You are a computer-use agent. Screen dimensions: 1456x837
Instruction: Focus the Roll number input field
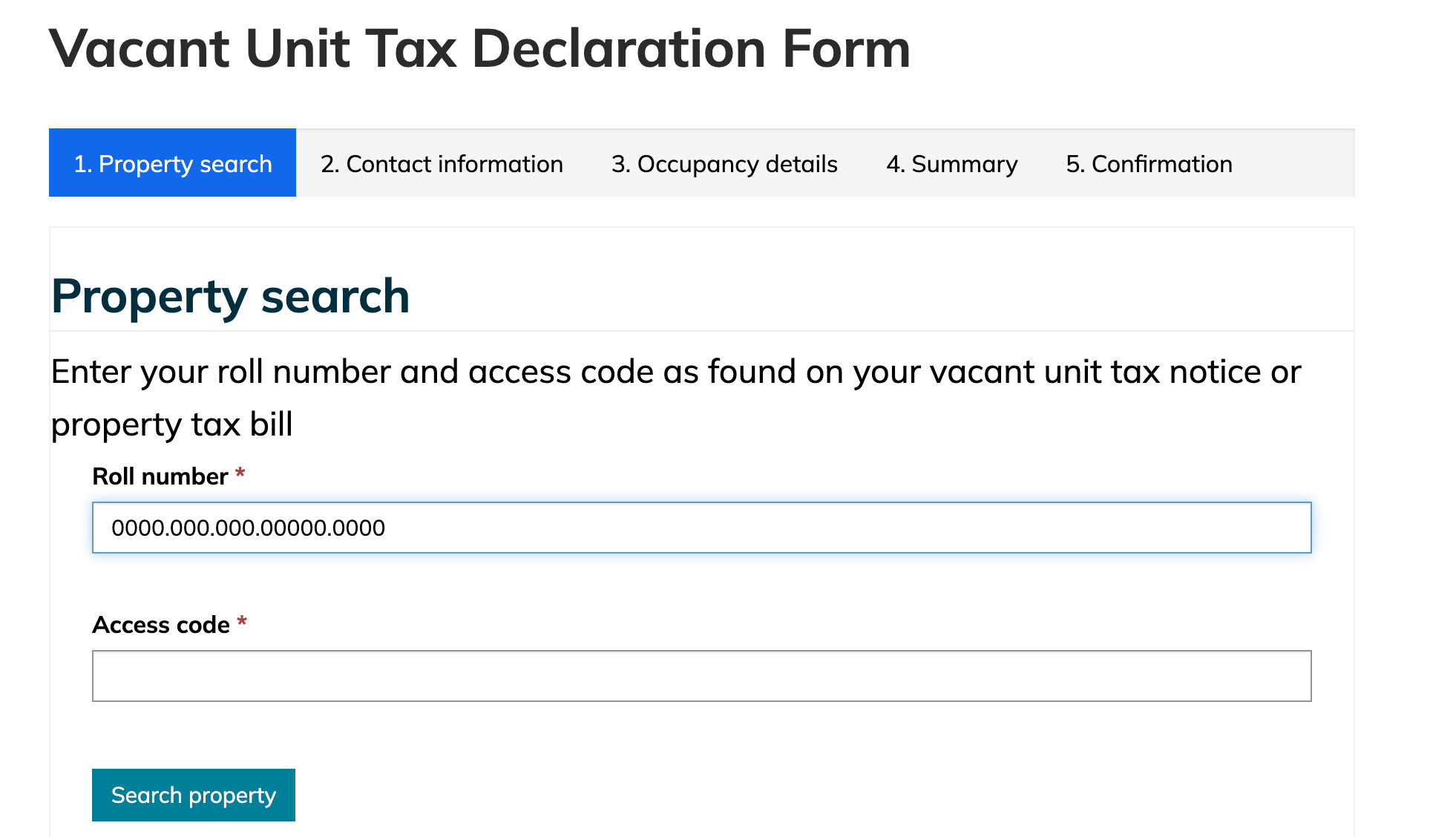[701, 528]
